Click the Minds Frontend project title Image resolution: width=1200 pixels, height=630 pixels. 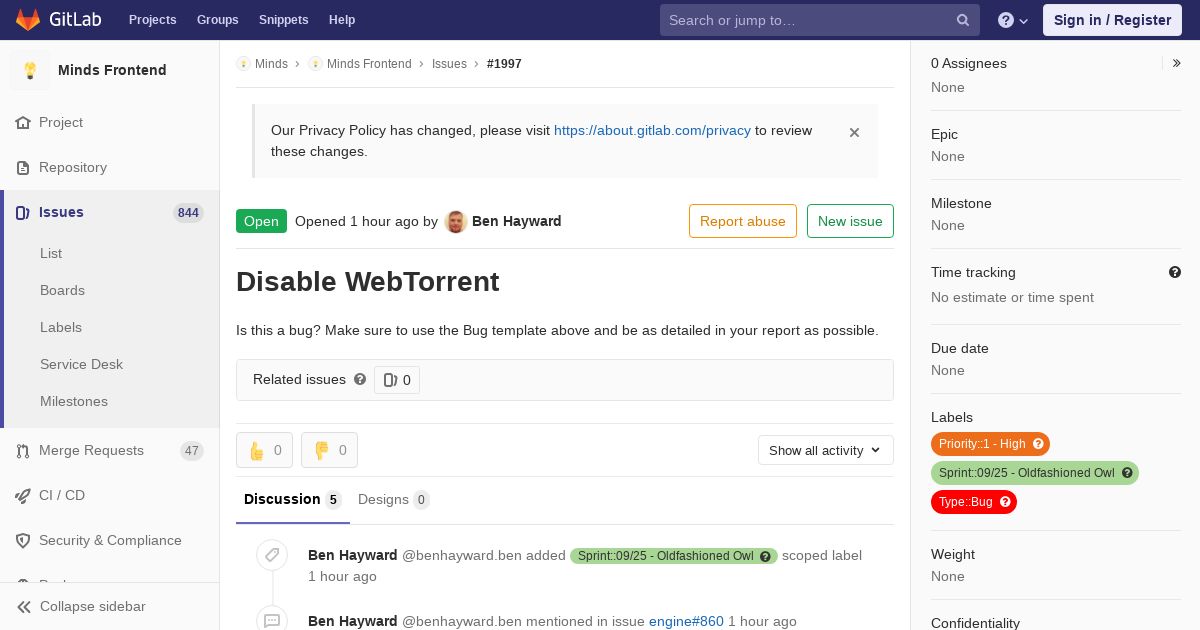(x=112, y=70)
